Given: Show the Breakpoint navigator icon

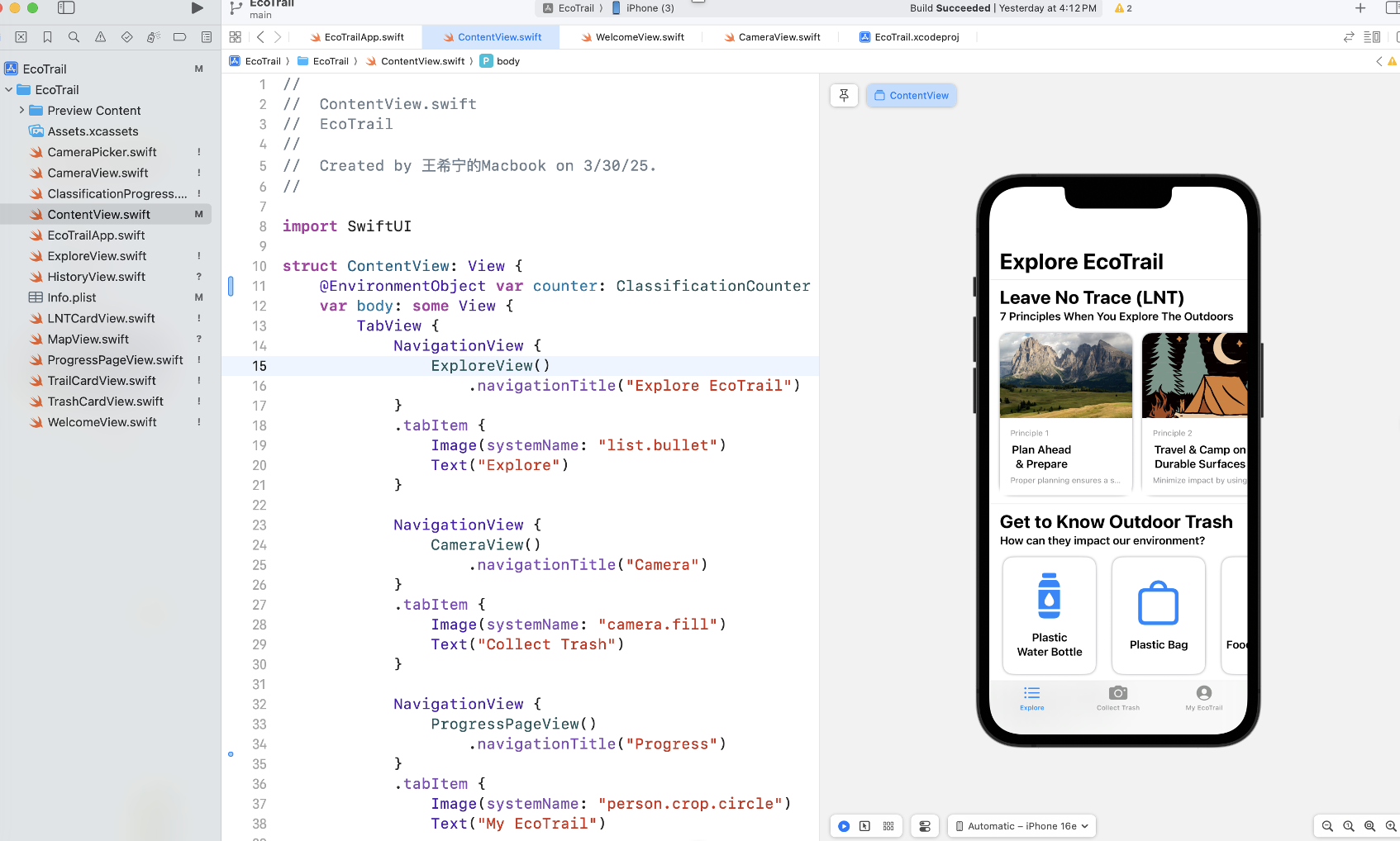Looking at the screenshot, I should click(x=179, y=37).
